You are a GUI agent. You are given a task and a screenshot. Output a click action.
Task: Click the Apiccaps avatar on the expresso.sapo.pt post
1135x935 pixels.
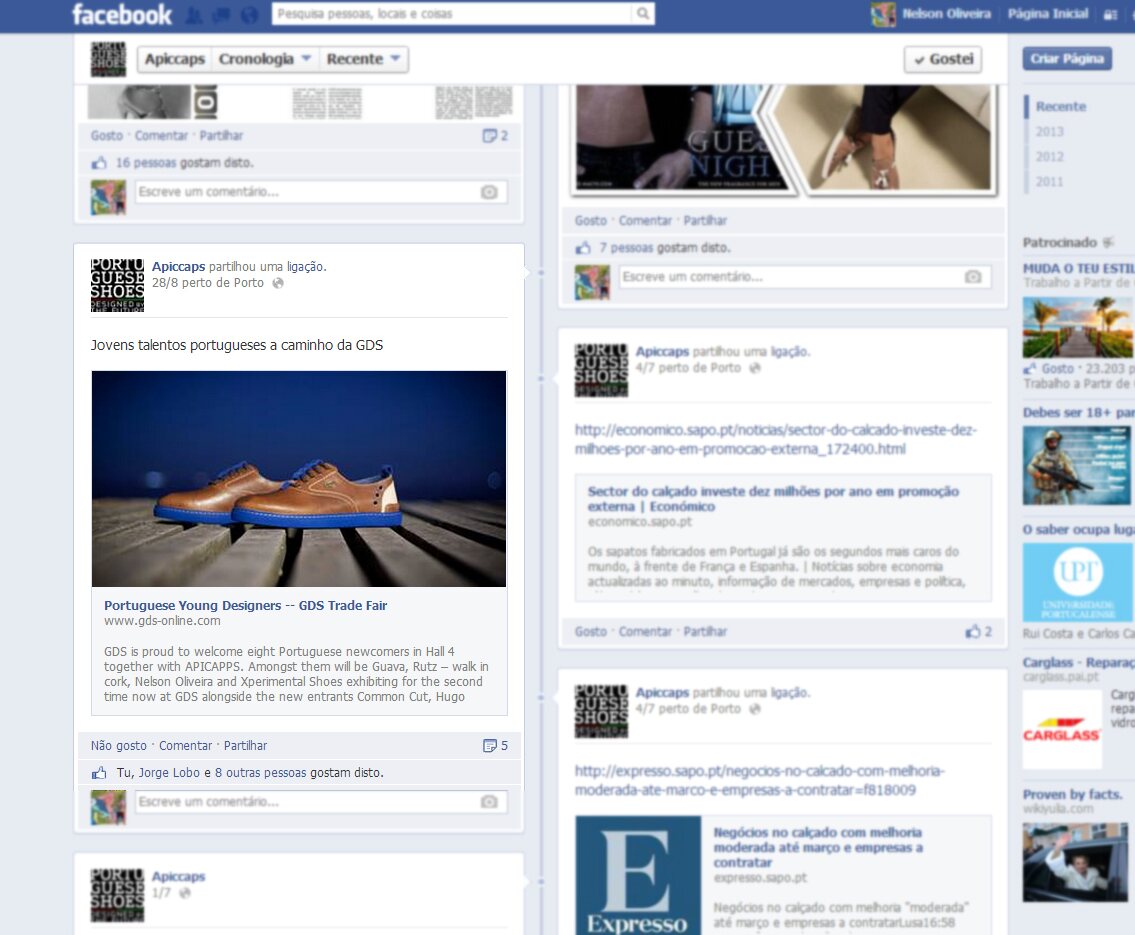[x=601, y=711]
